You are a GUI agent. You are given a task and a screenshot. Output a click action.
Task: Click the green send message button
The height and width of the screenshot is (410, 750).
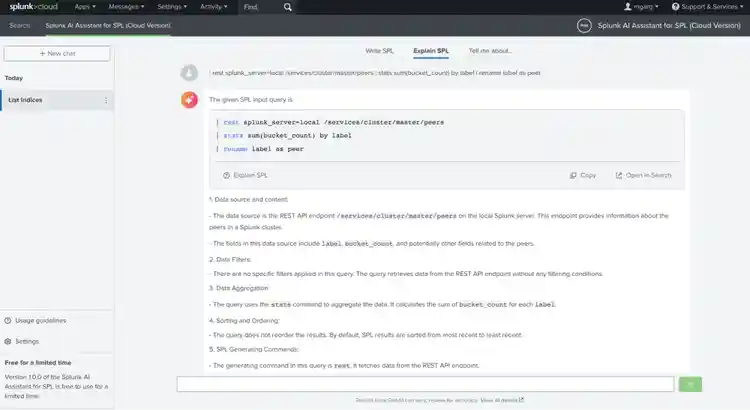pyautogui.click(x=690, y=384)
